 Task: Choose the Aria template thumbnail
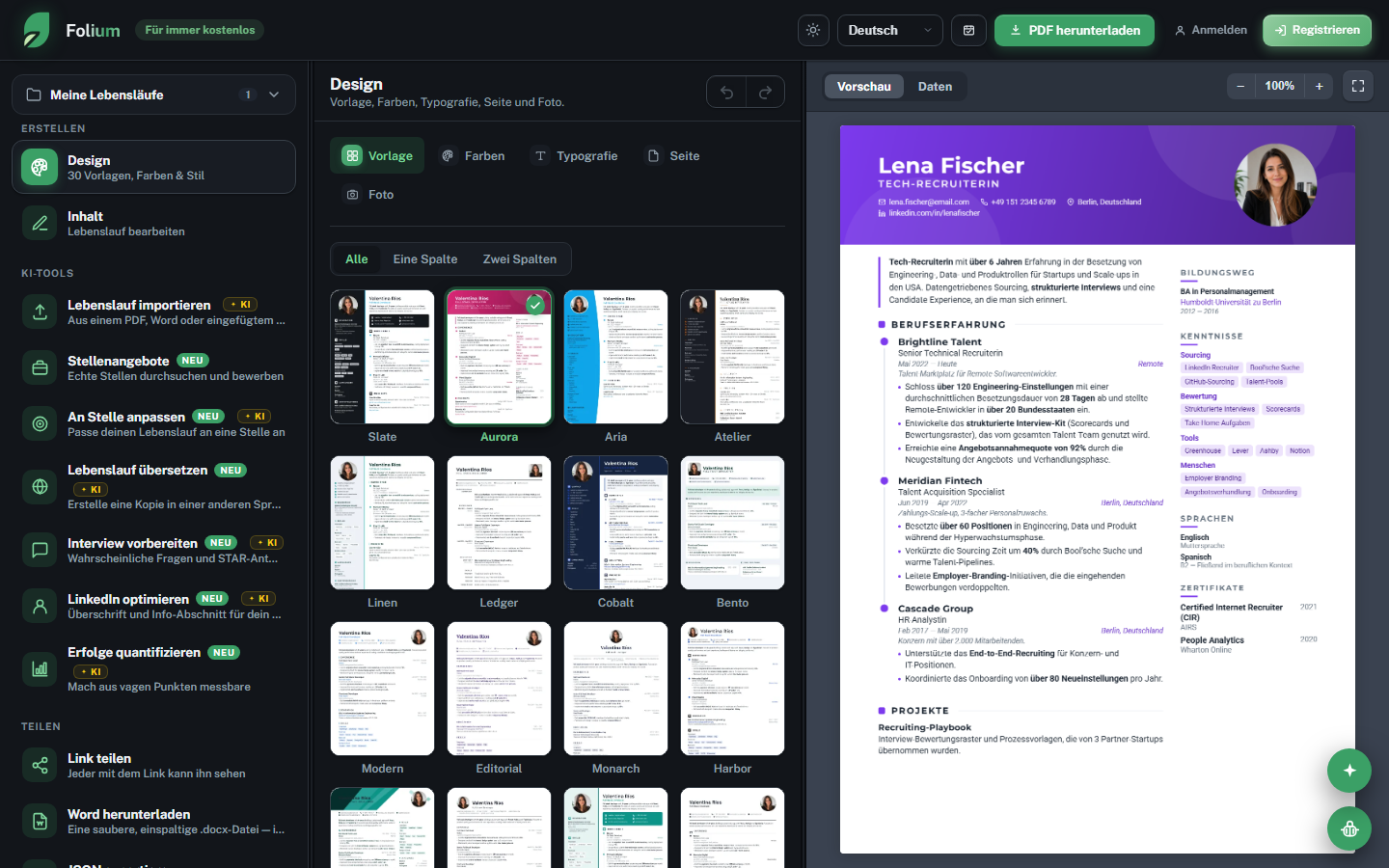(x=615, y=357)
